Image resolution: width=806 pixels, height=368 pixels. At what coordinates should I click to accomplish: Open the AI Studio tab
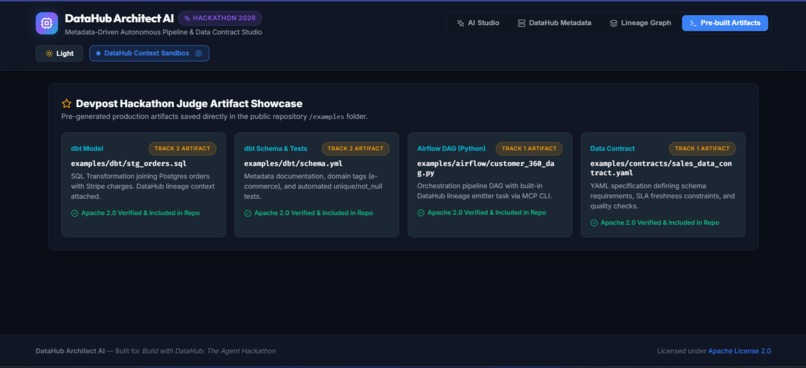pos(478,23)
